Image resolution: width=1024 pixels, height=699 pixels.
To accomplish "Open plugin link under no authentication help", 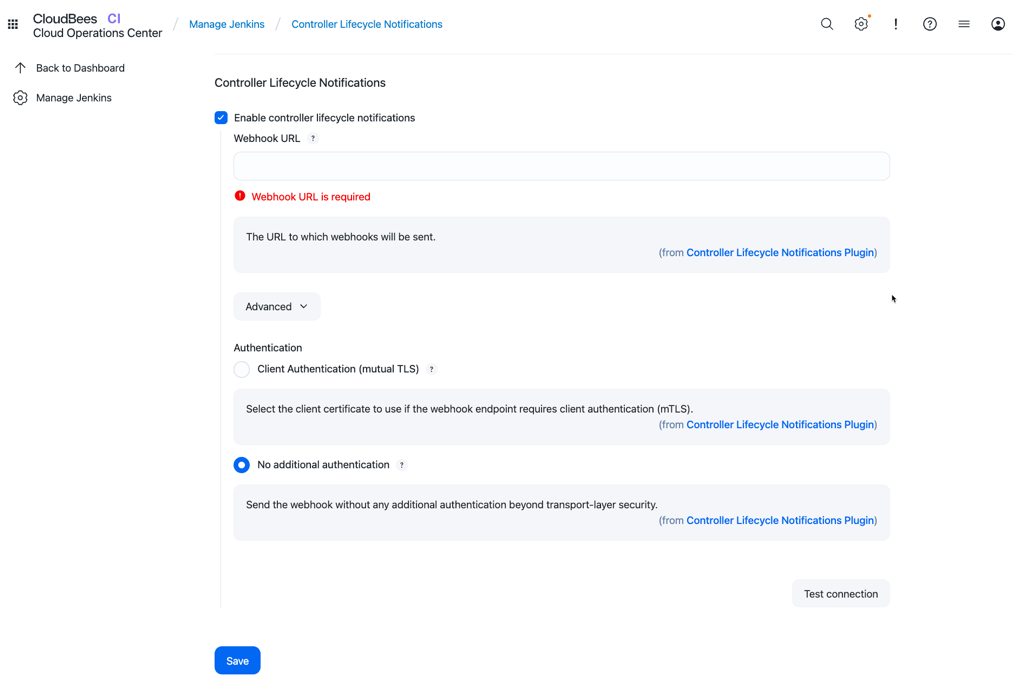I will pyautogui.click(x=780, y=521).
